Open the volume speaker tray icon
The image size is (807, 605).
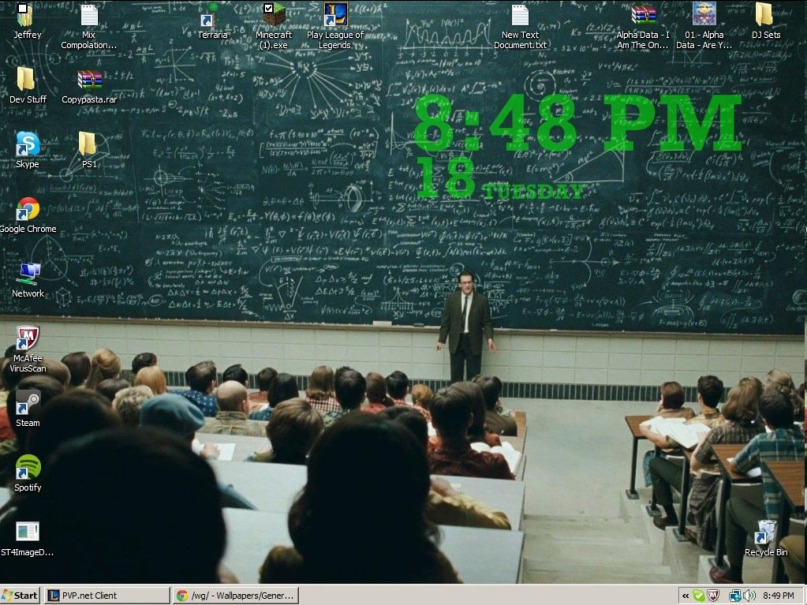coord(747,596)
